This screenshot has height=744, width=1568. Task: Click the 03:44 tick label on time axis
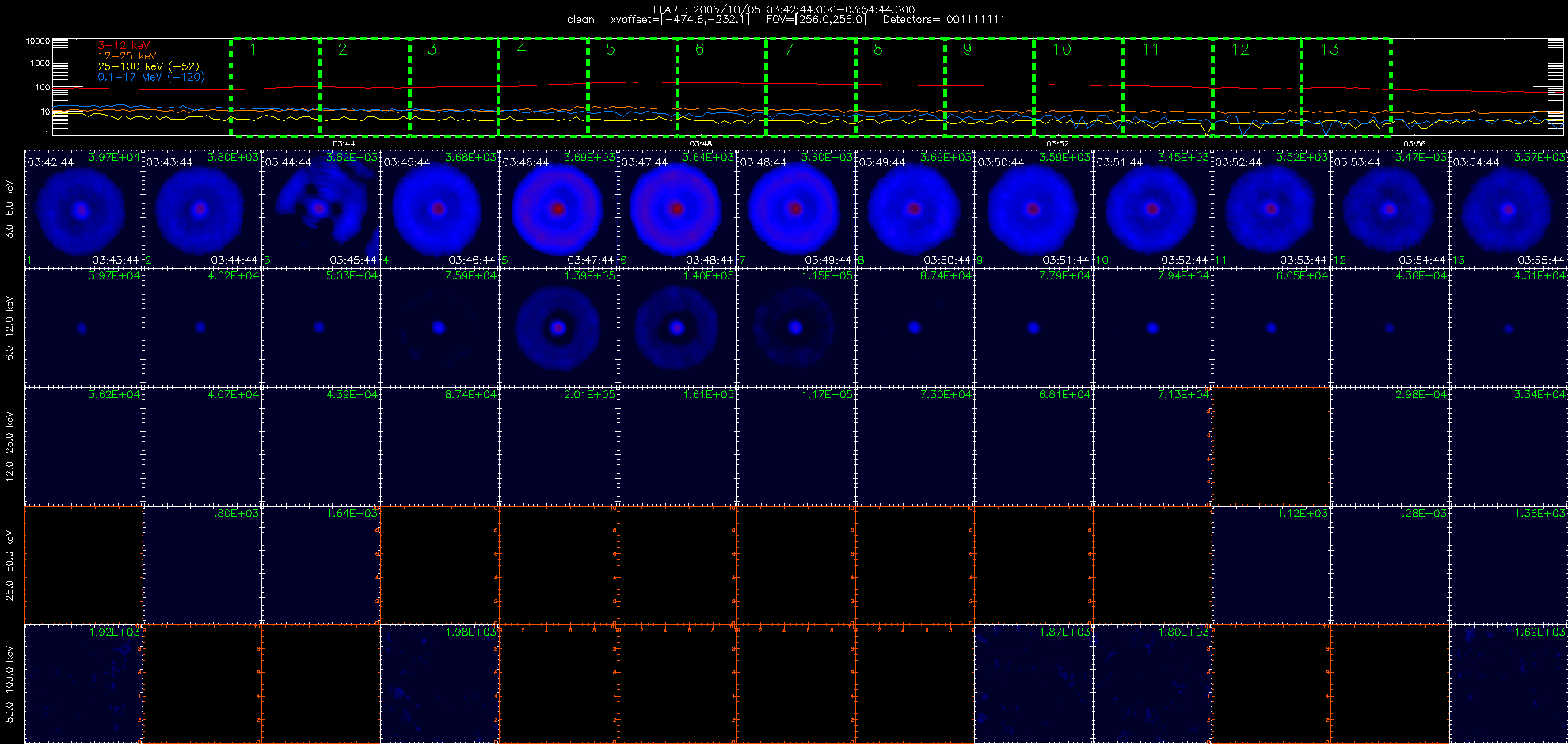coord(344,144)
